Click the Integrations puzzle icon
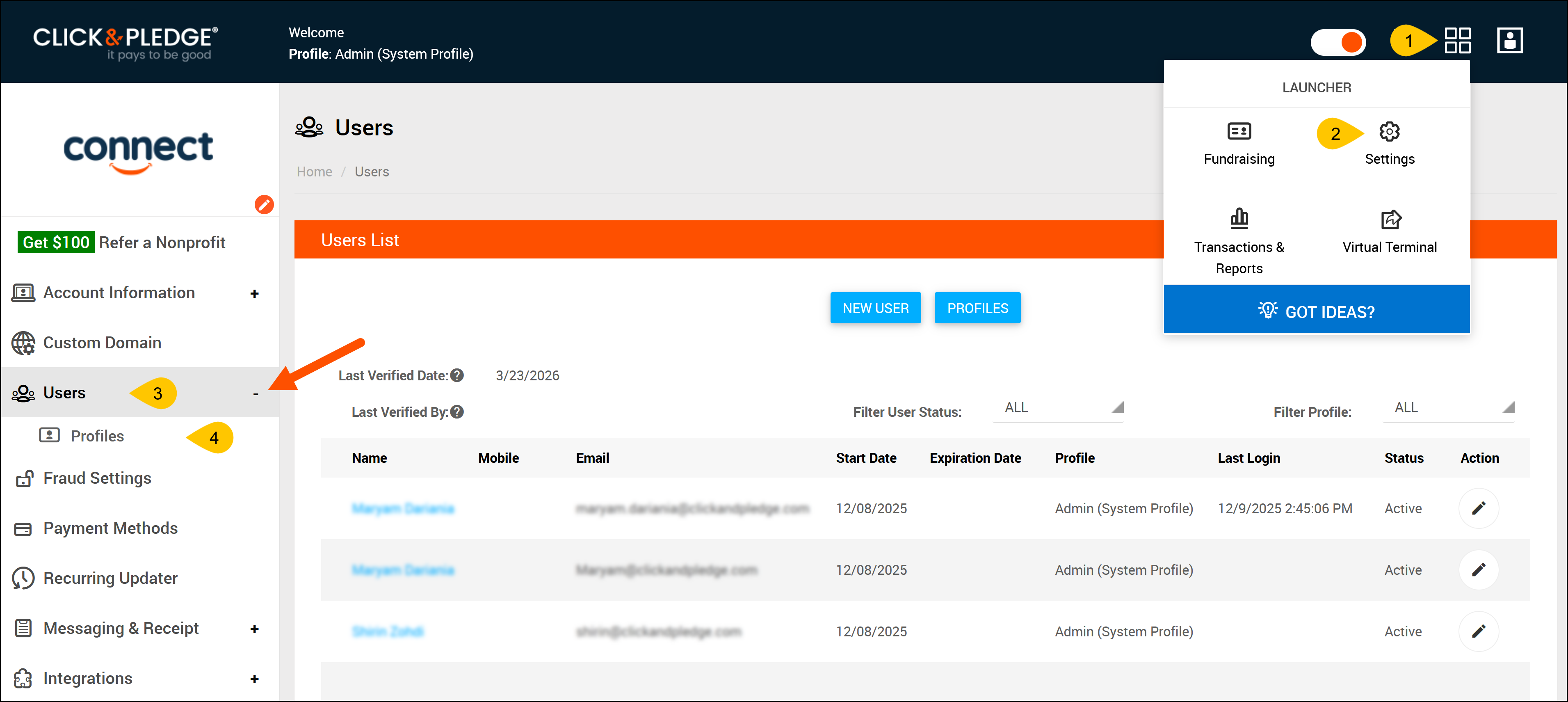Screen dimensions: 1568x702 point(23,678)
